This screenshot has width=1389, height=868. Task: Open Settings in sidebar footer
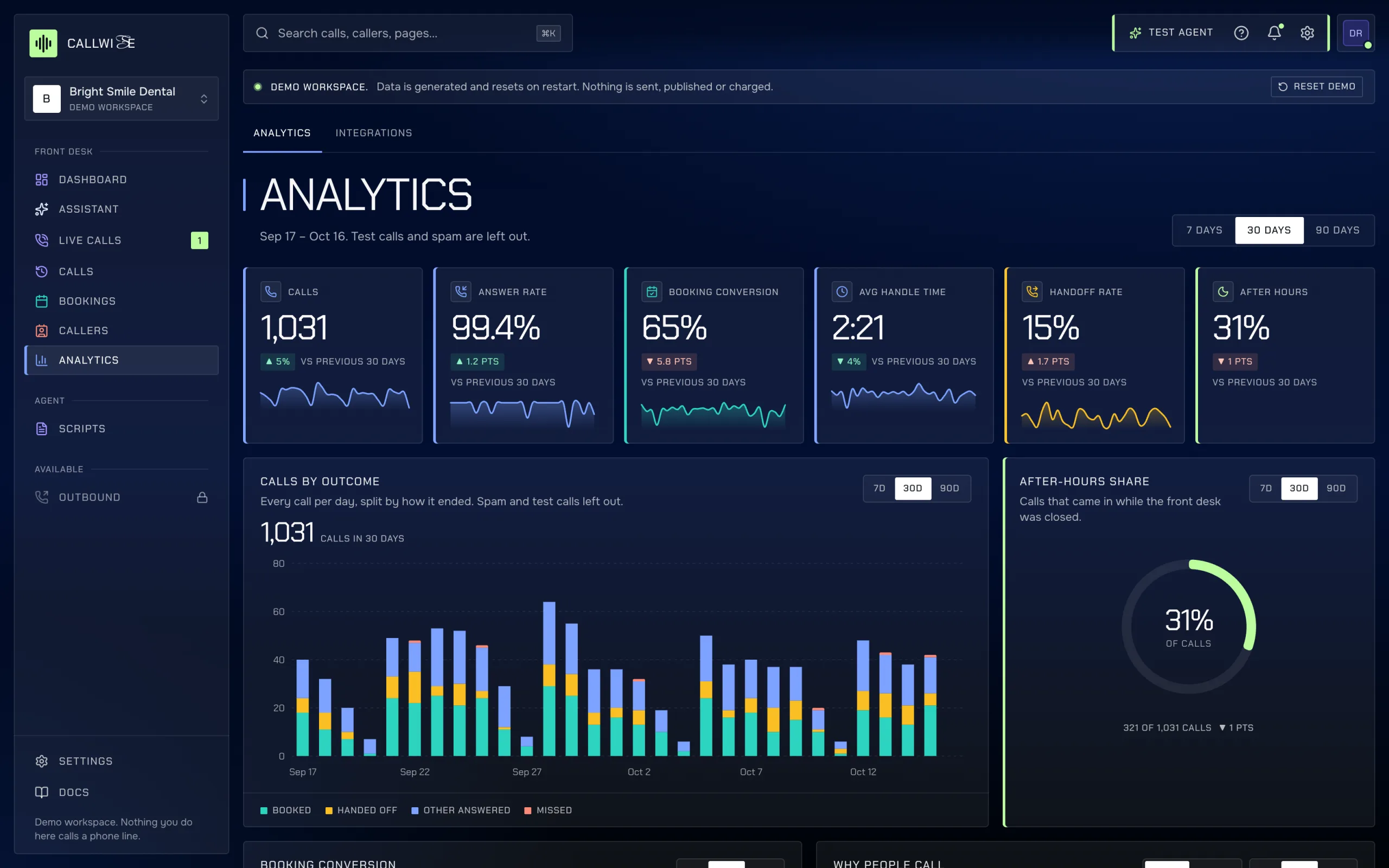[x=121, y=761]
